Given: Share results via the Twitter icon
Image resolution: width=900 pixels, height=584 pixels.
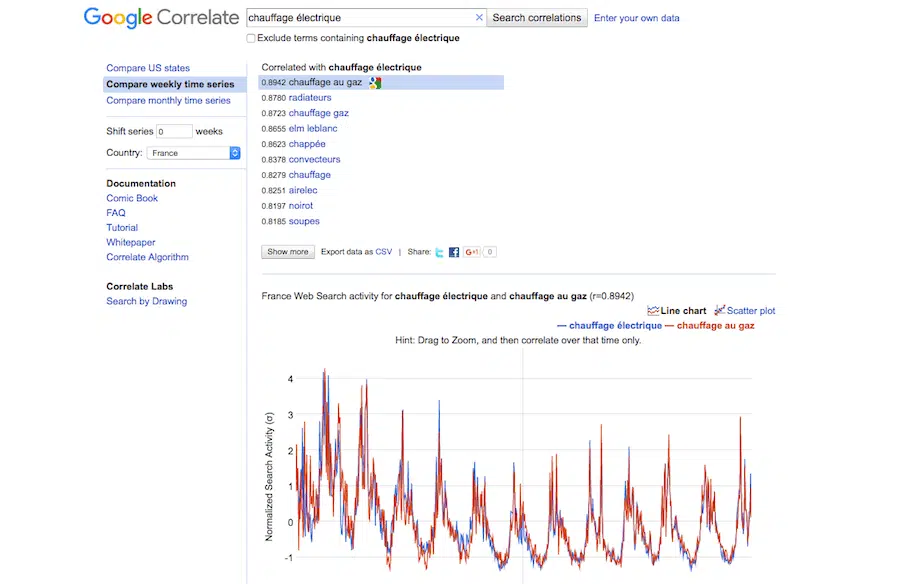Looking at the screenshot, I should click(x=439, y=252).
